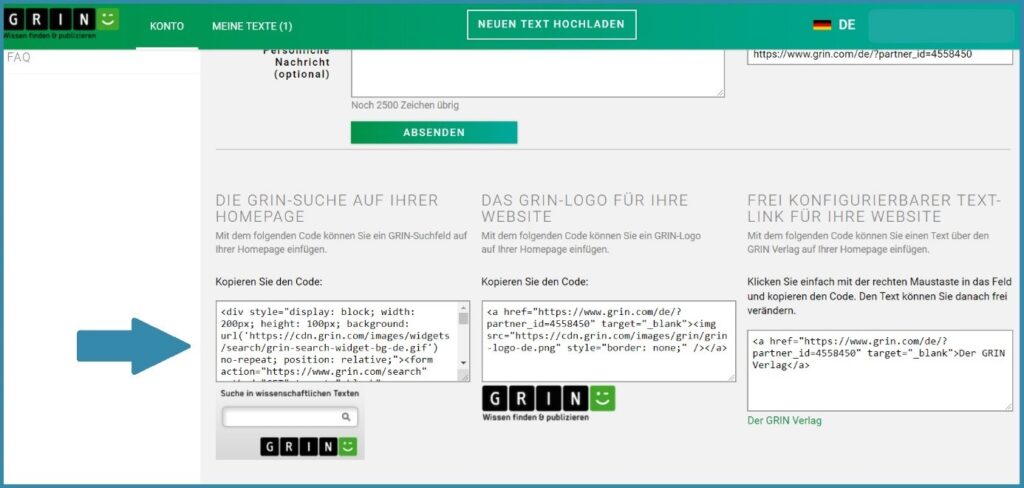Image resolution: width=1024 pixels, height=488 pixels.
Task: Click the resize handle of the message textarea
Action: [719, 92]
